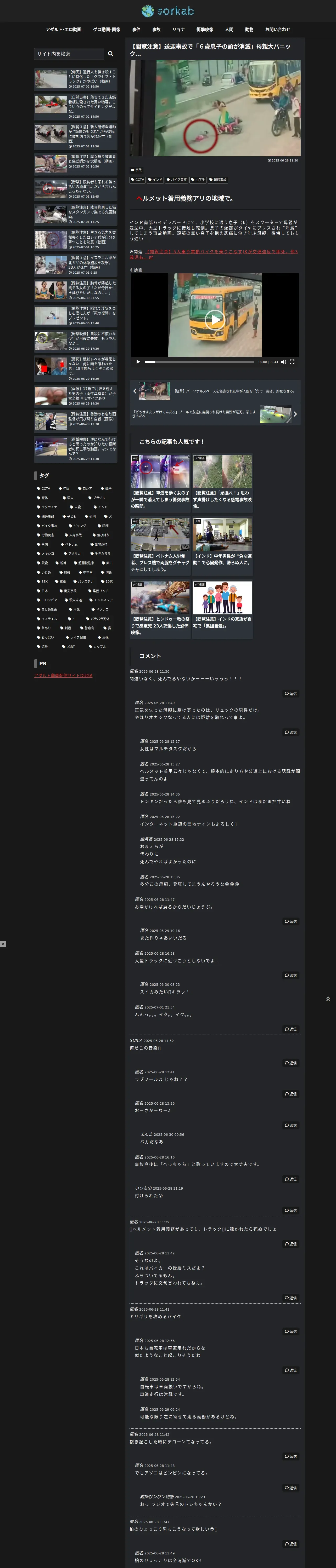Click the コロンビア tag in the tag cloud
Screen dimensions: 336x1568
(x=47, y=600)
